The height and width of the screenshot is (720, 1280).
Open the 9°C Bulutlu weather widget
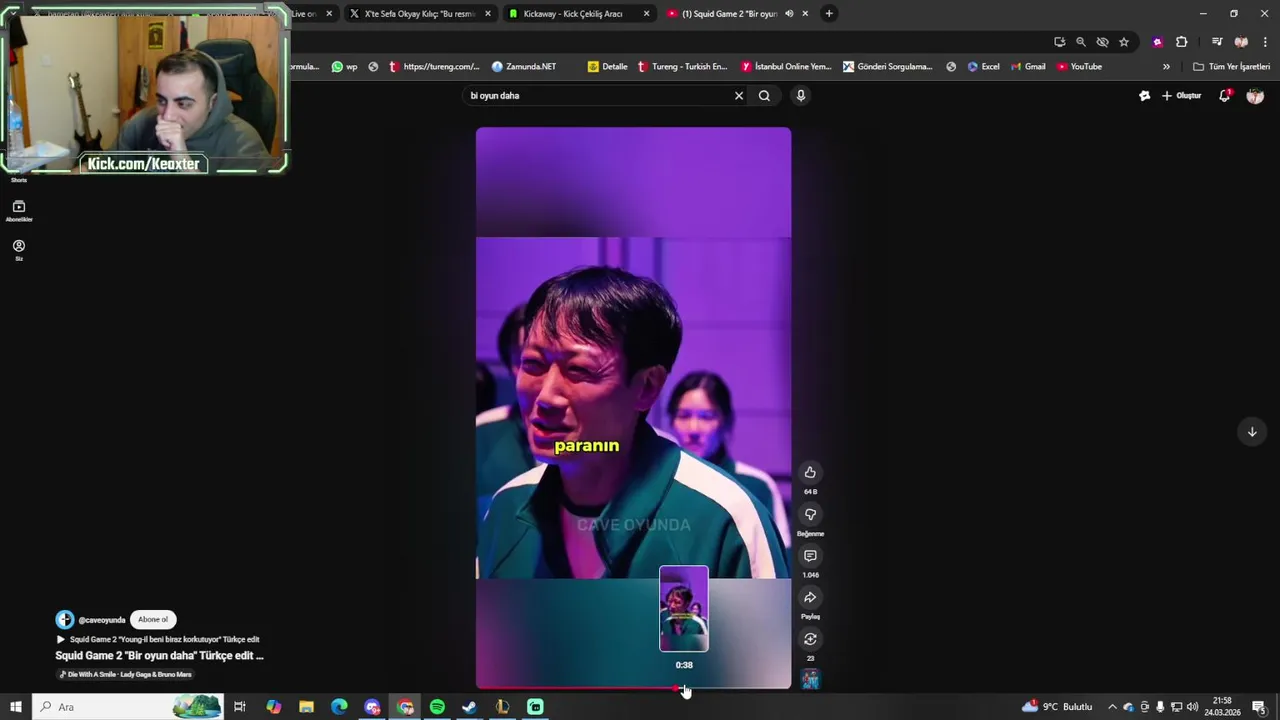[1058, 707]
